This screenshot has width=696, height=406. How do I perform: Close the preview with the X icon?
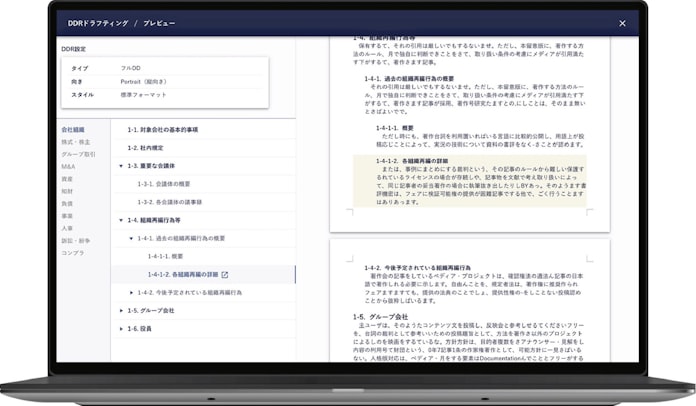pyautogui.click(x=622, y=23)
